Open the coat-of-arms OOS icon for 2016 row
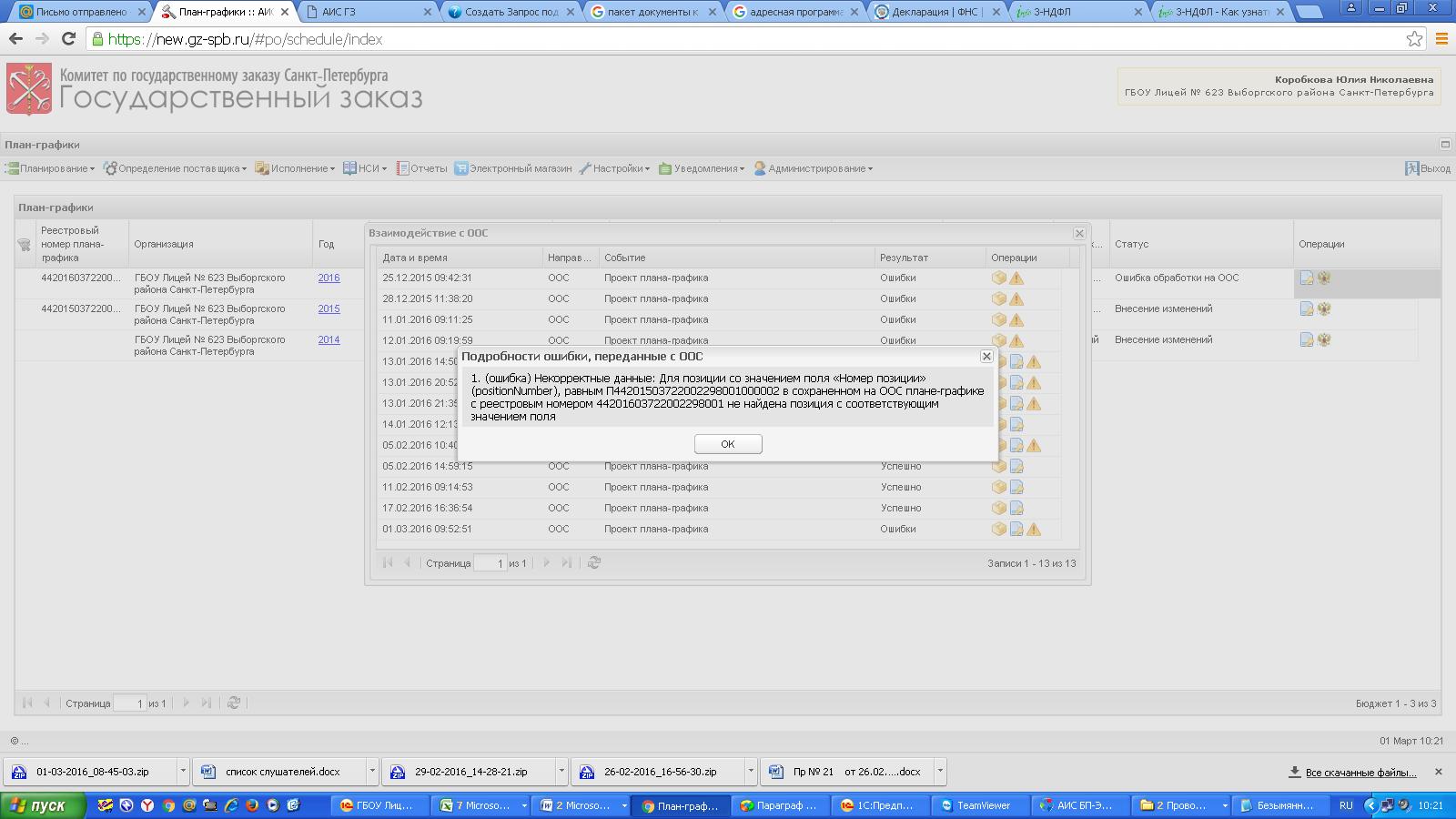 coord(1324,278)
